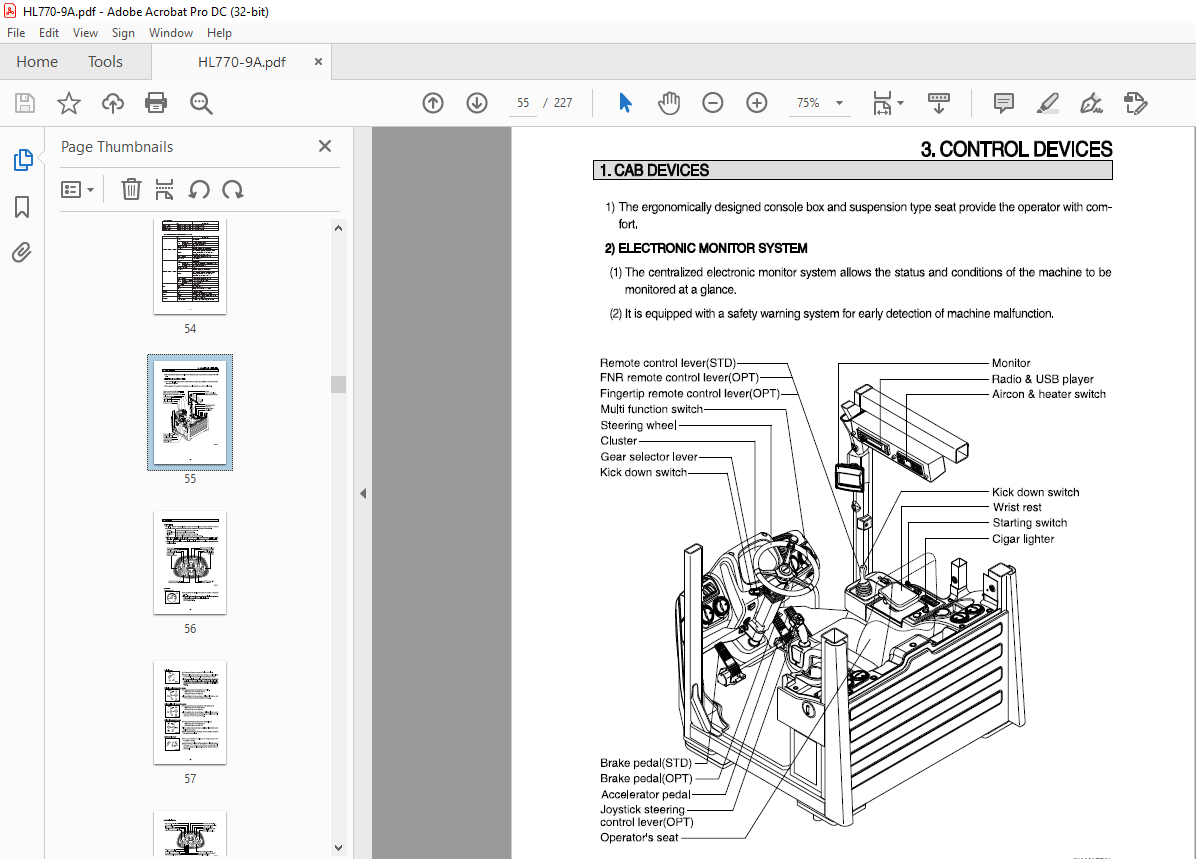The width and height of the screenshot is (1196, 859).
Task: Click the 'Multi function switch' label
Action: point(651,409)
